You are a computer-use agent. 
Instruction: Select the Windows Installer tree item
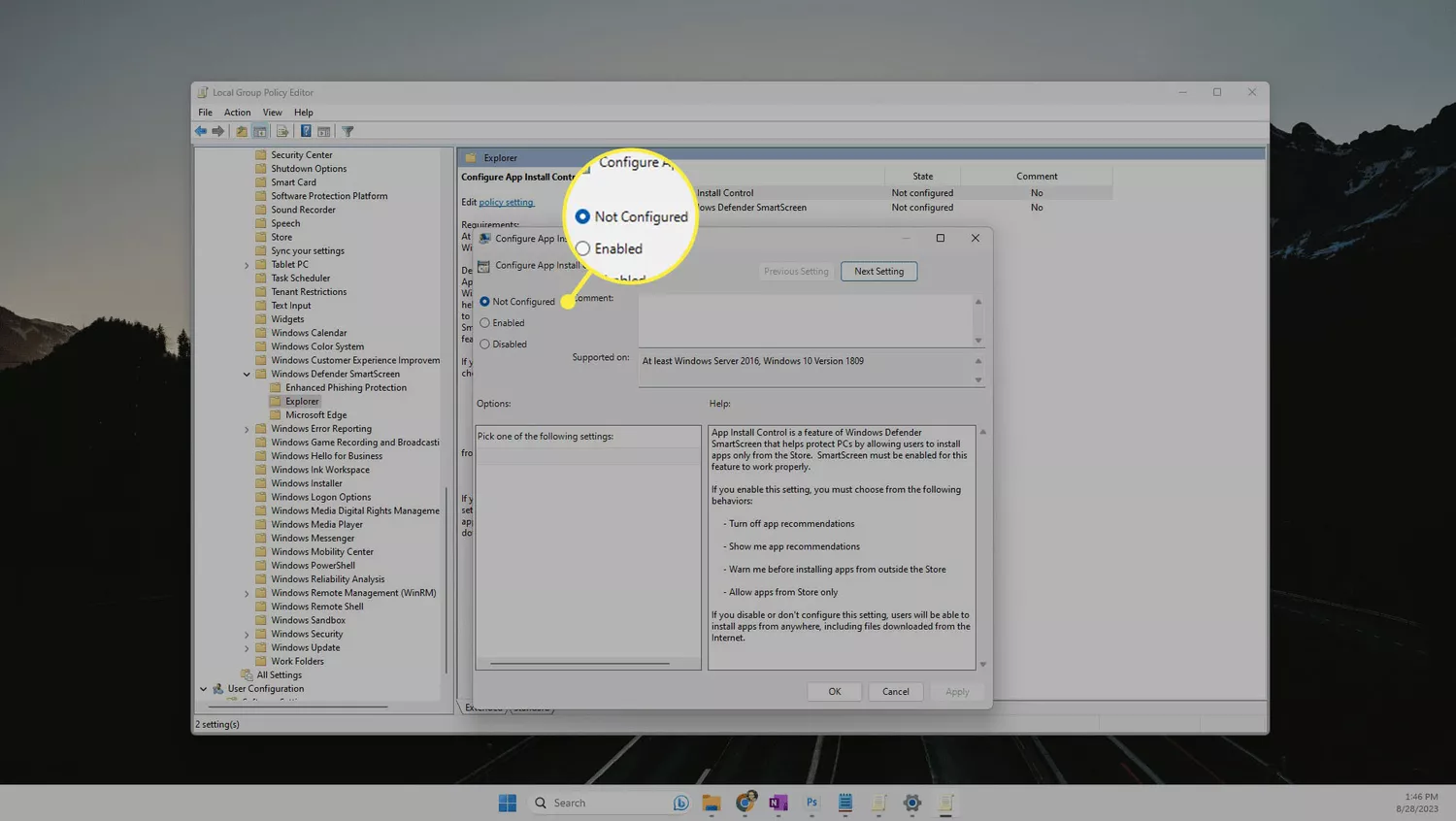pyautogui.click(x=307, y=483)
